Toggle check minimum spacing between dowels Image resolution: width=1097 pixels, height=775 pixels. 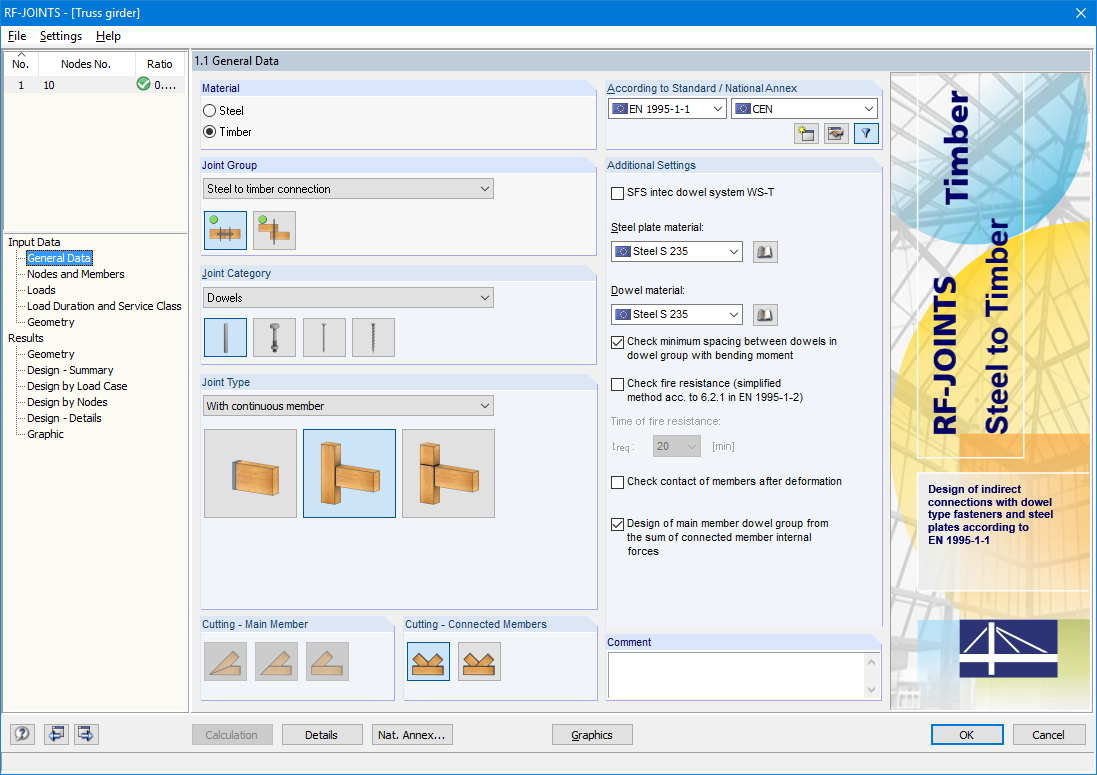pos(617,342)
